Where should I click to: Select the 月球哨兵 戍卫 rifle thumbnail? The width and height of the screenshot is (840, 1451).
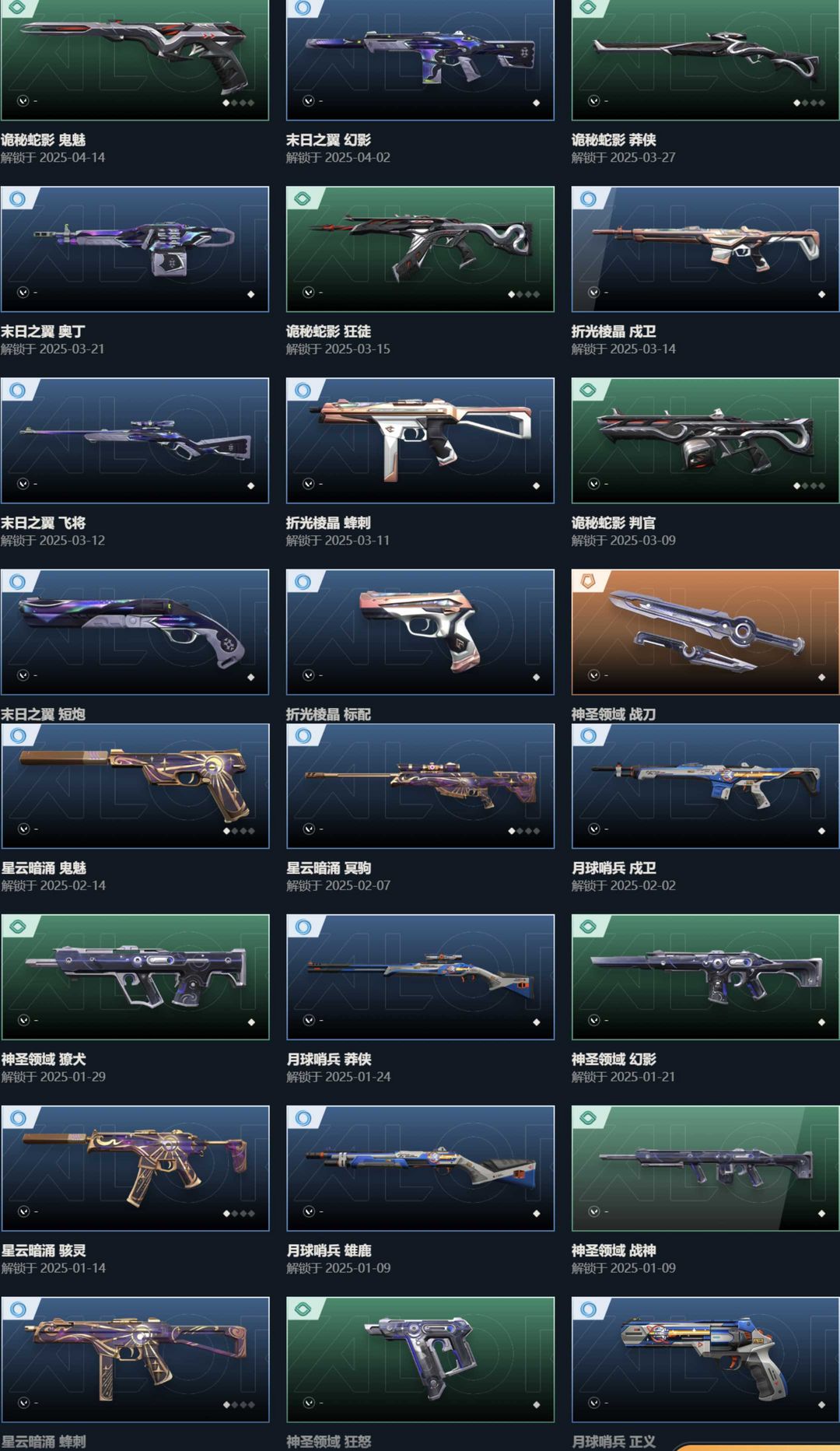705,786
